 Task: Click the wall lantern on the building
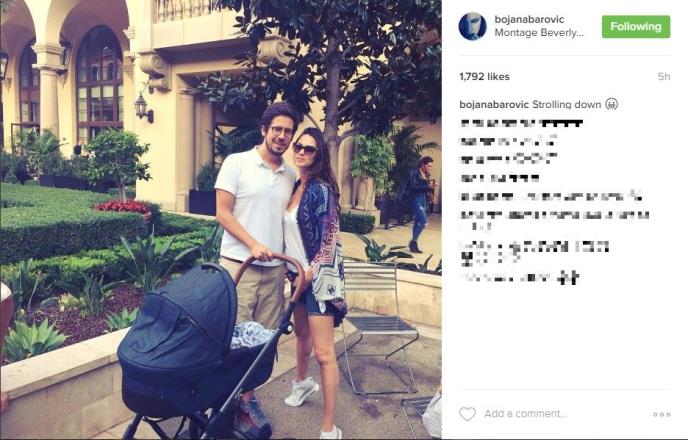pos(143,107)
